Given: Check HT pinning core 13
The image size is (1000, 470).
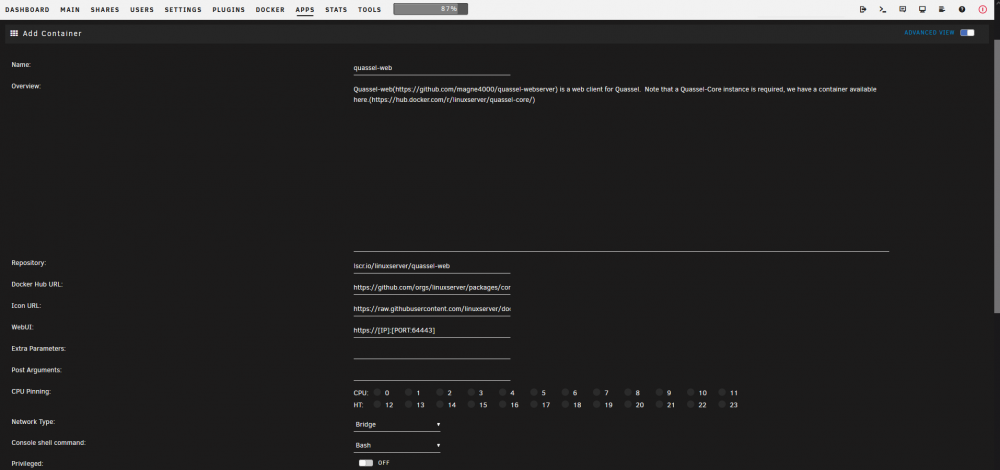Looking at the screenshot, I should click(408, 404).
